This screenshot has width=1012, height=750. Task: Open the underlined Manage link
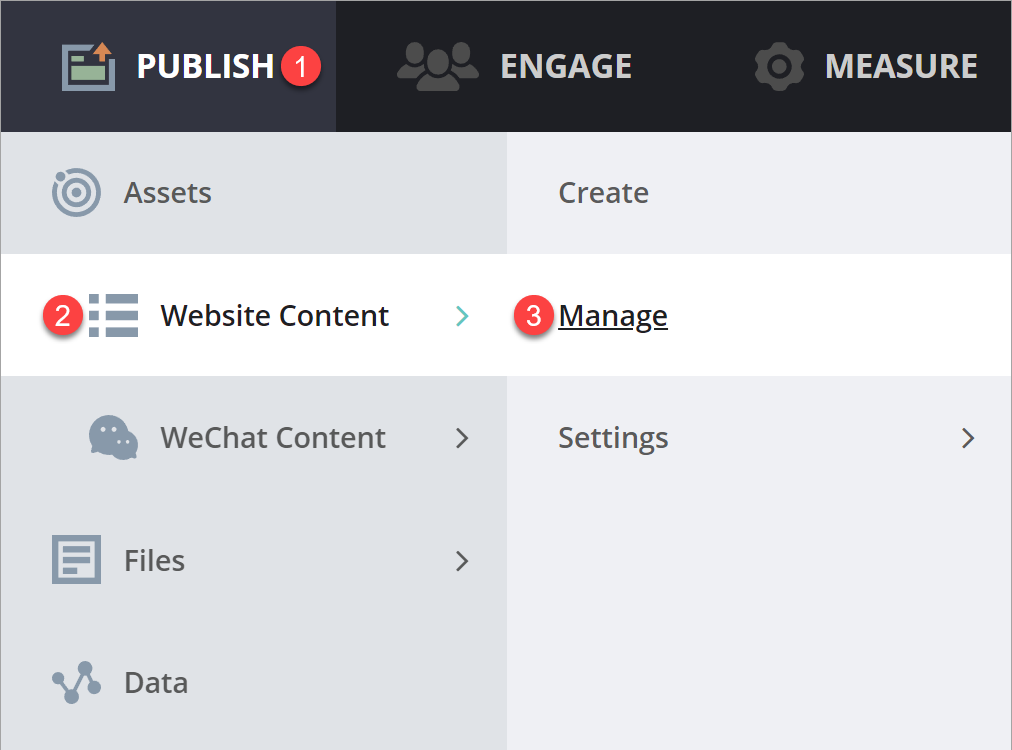pos(613,316)
